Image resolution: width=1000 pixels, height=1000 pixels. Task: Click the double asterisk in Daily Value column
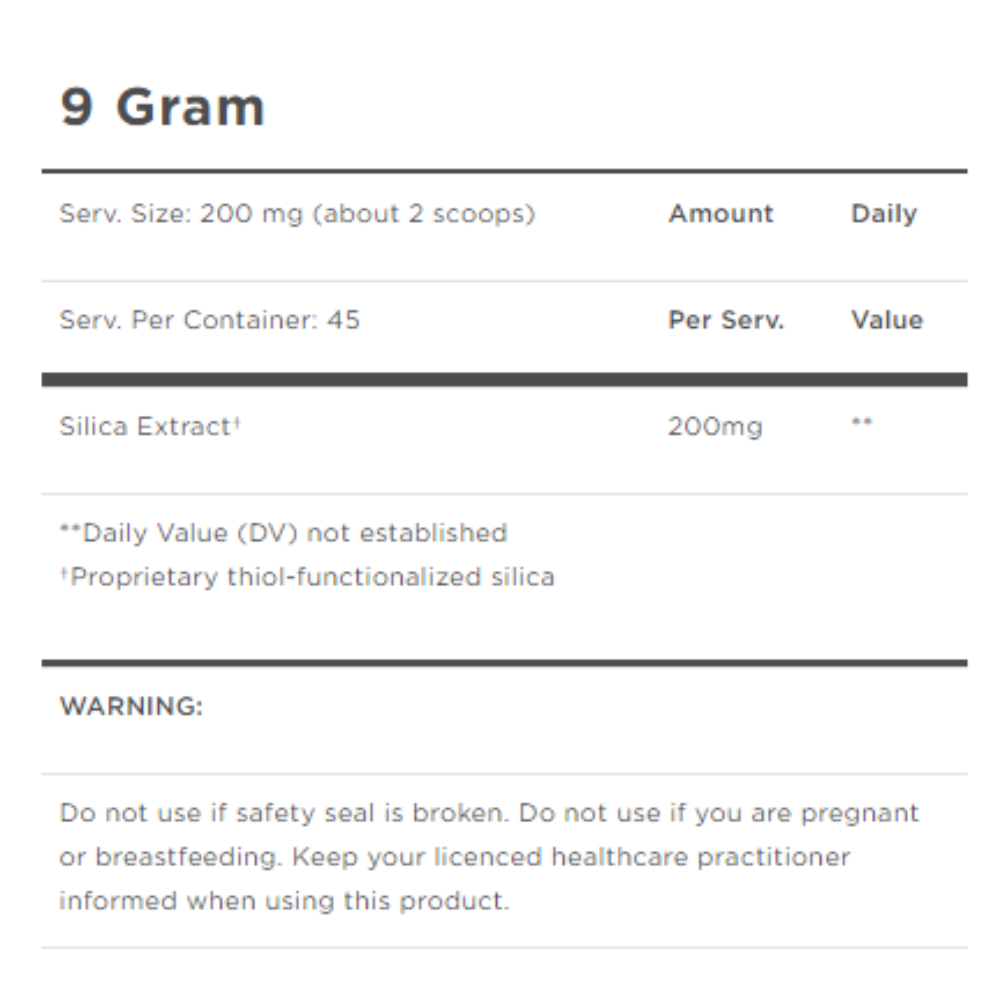(x=862, y=424)
